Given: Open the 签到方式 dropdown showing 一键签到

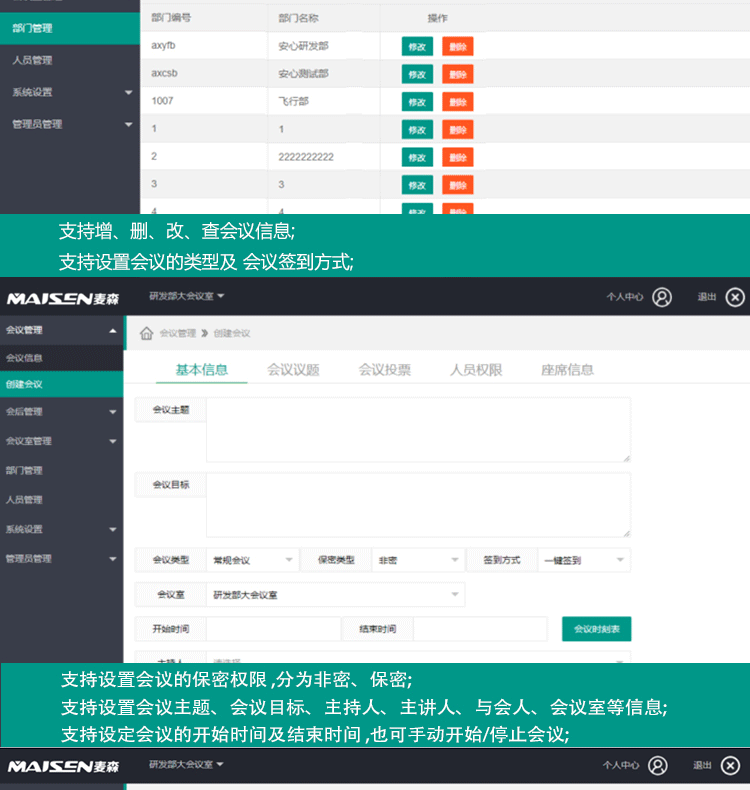Looking at the screenshot, I should click(x=583, y=560).
